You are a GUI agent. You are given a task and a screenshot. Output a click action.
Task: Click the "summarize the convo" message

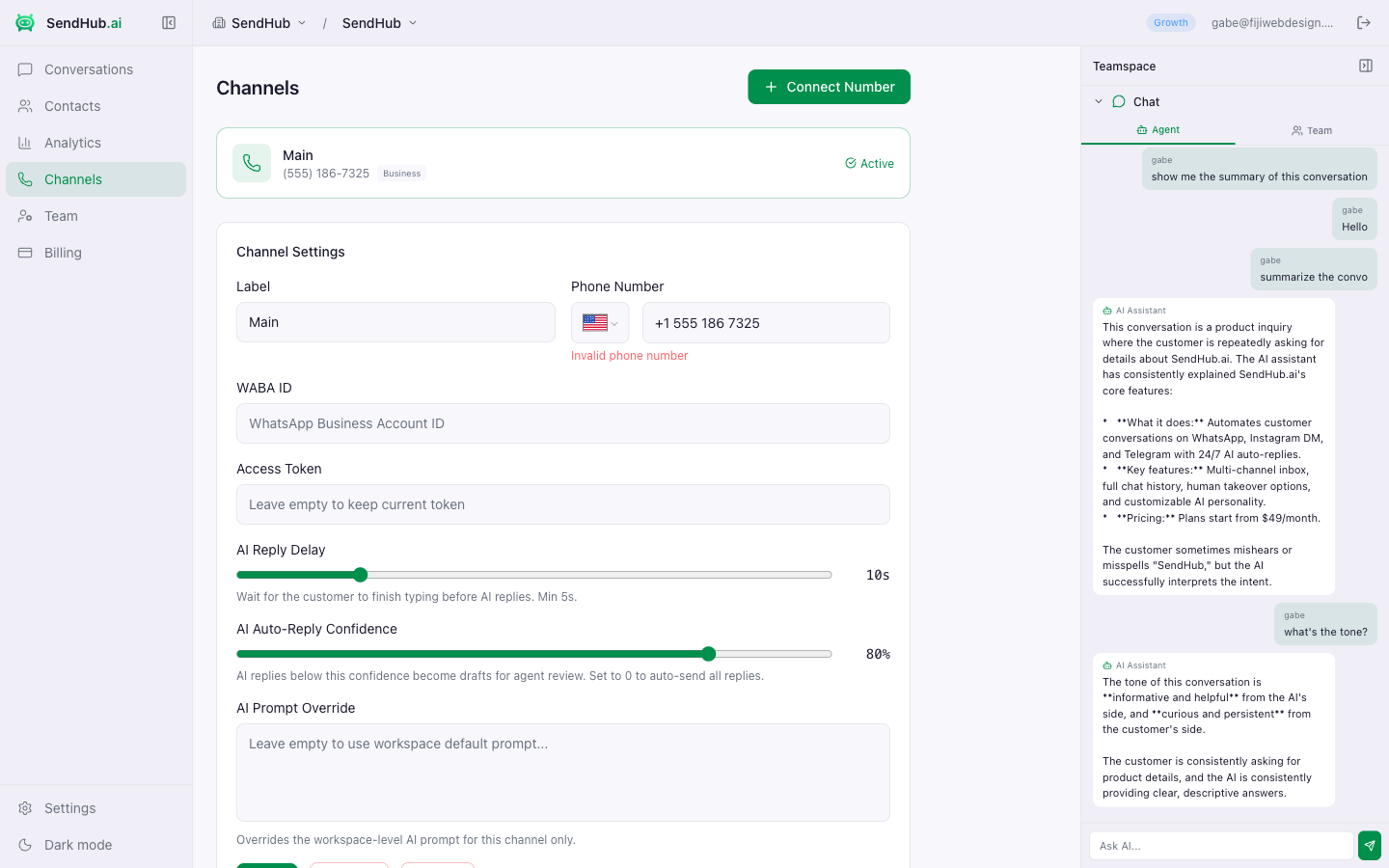(x=1314, y=269)
